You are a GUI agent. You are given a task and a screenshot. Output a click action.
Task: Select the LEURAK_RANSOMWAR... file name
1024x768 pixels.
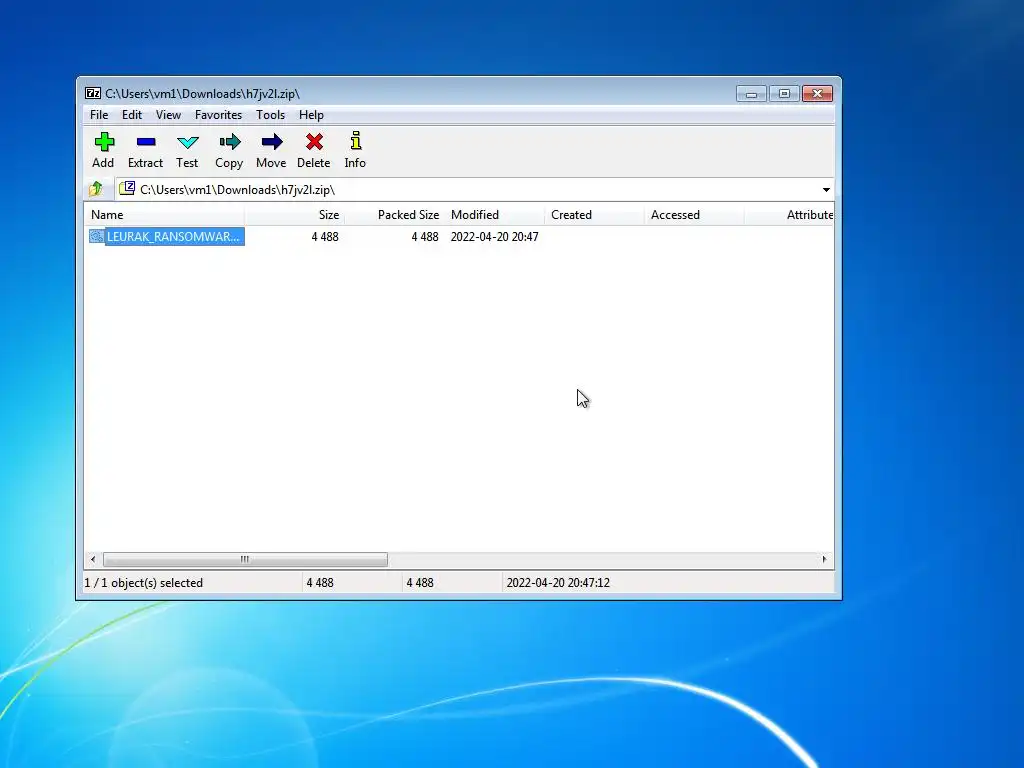pos(174,236)
